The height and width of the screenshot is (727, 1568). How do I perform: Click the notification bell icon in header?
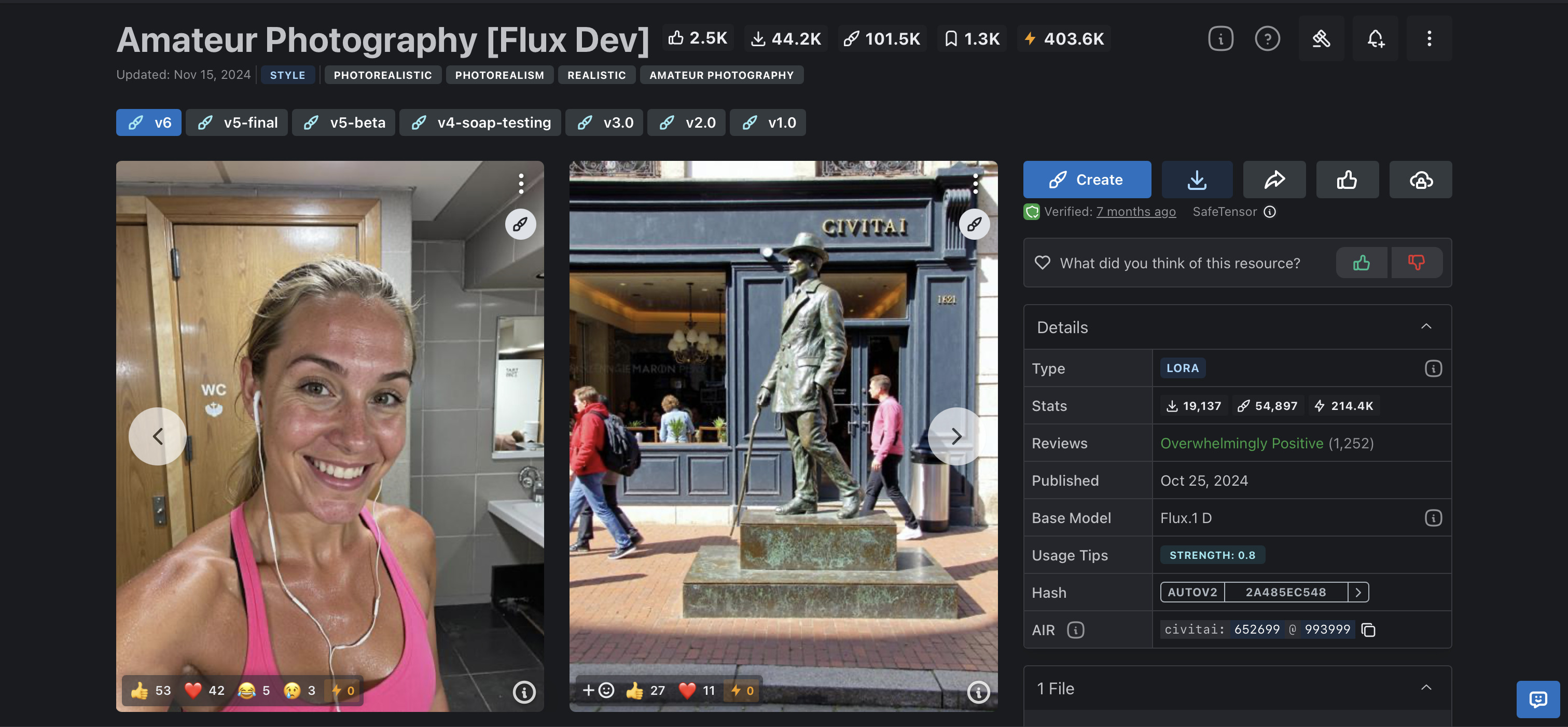click(x=1375, y=39)
